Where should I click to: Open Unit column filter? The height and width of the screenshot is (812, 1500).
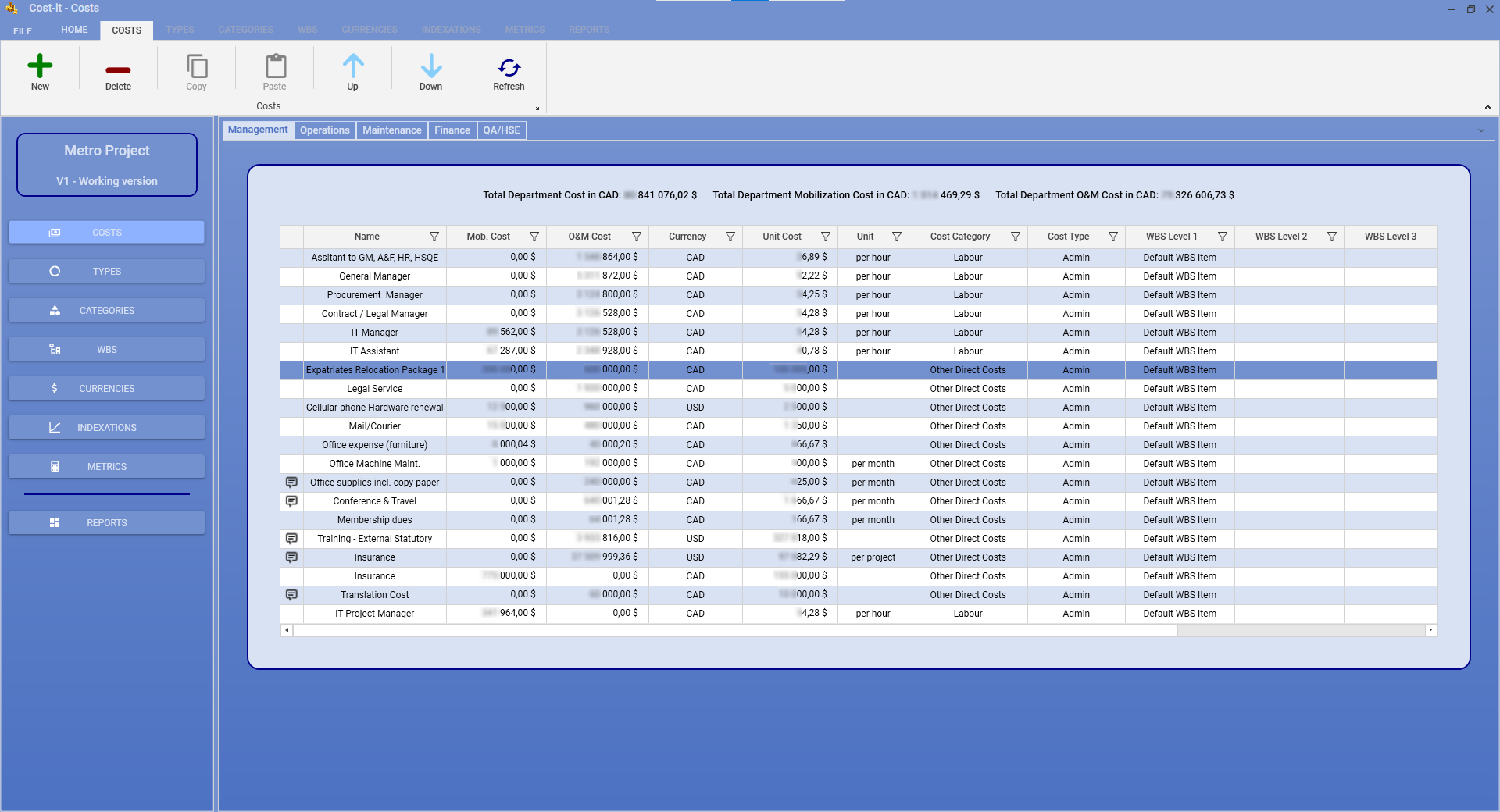[x=897, y=237]
